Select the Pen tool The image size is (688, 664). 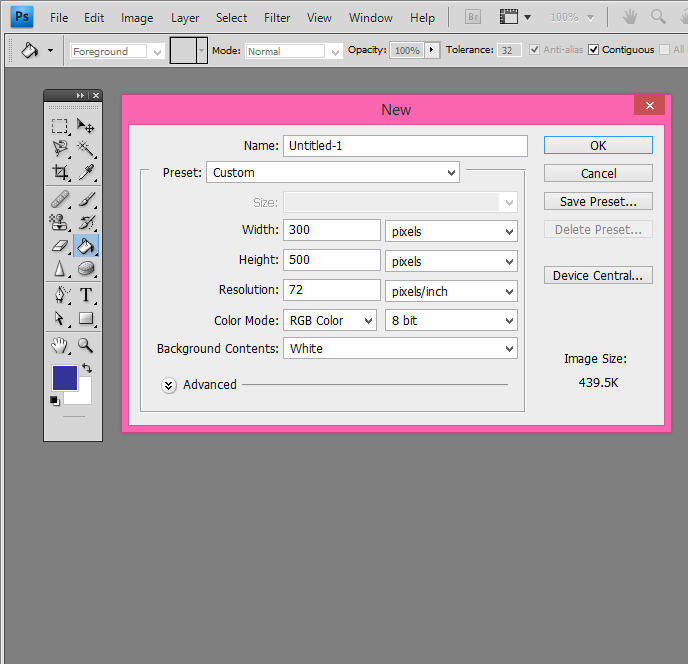tap(60, 294)
